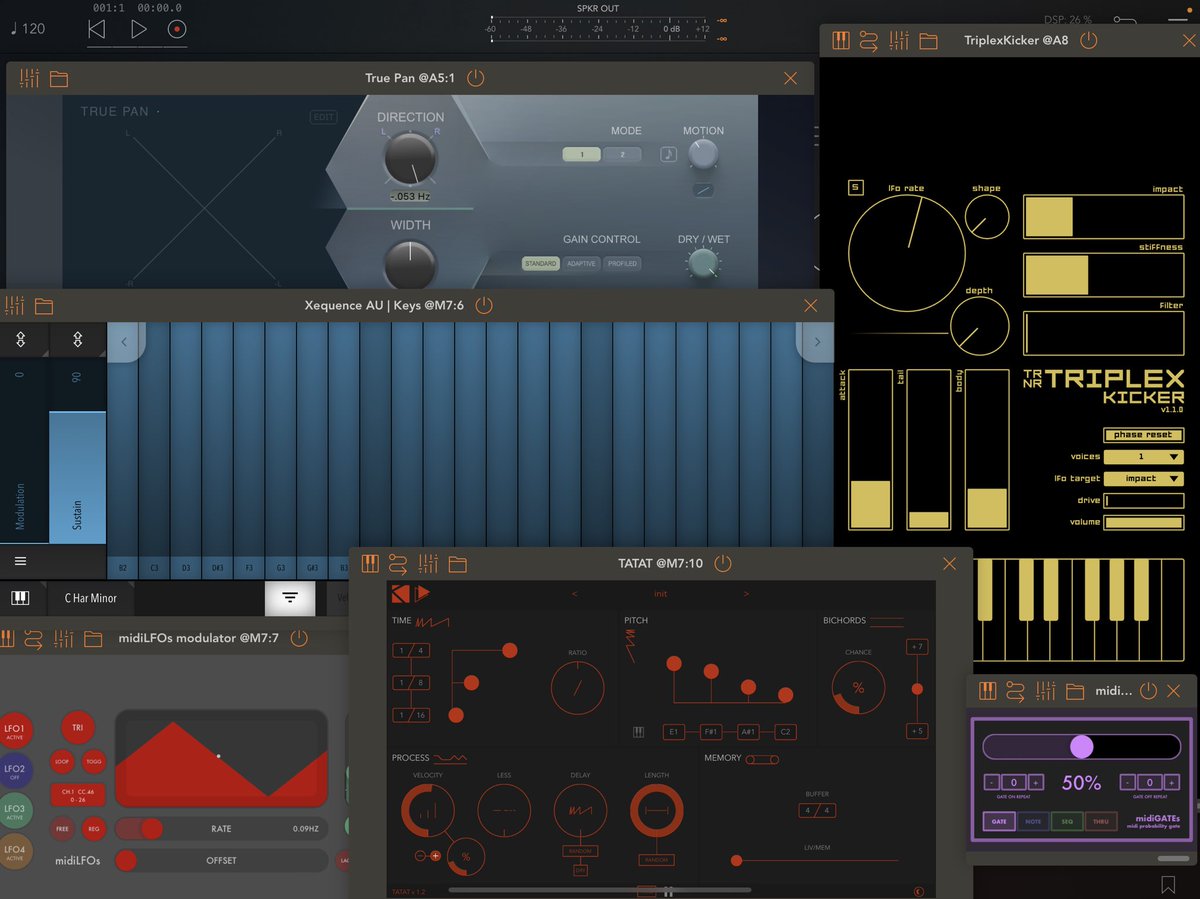
Task: Click the TRI waveform button
Action: [77, 728]
